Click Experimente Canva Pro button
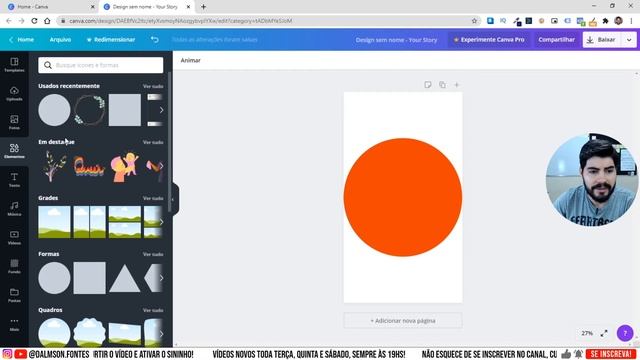The image size is (640, 360). point(489,40)
